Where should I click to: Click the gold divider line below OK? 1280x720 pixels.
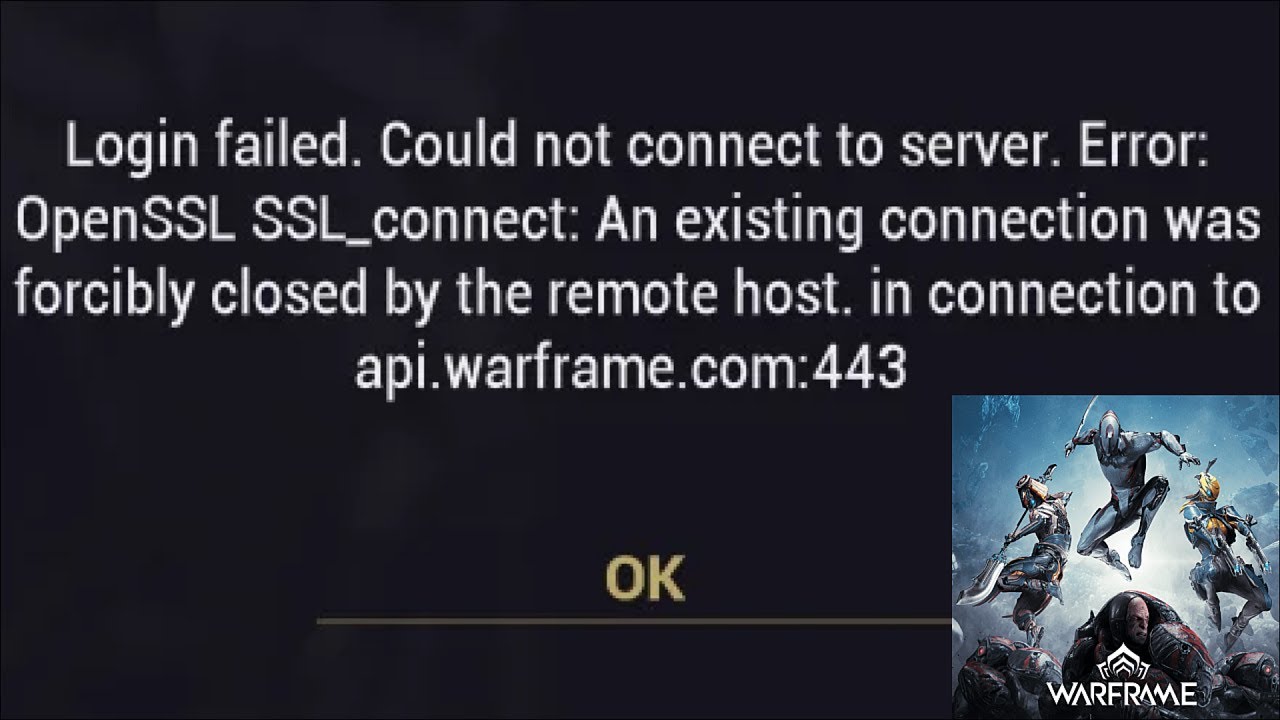pos(634,620)
